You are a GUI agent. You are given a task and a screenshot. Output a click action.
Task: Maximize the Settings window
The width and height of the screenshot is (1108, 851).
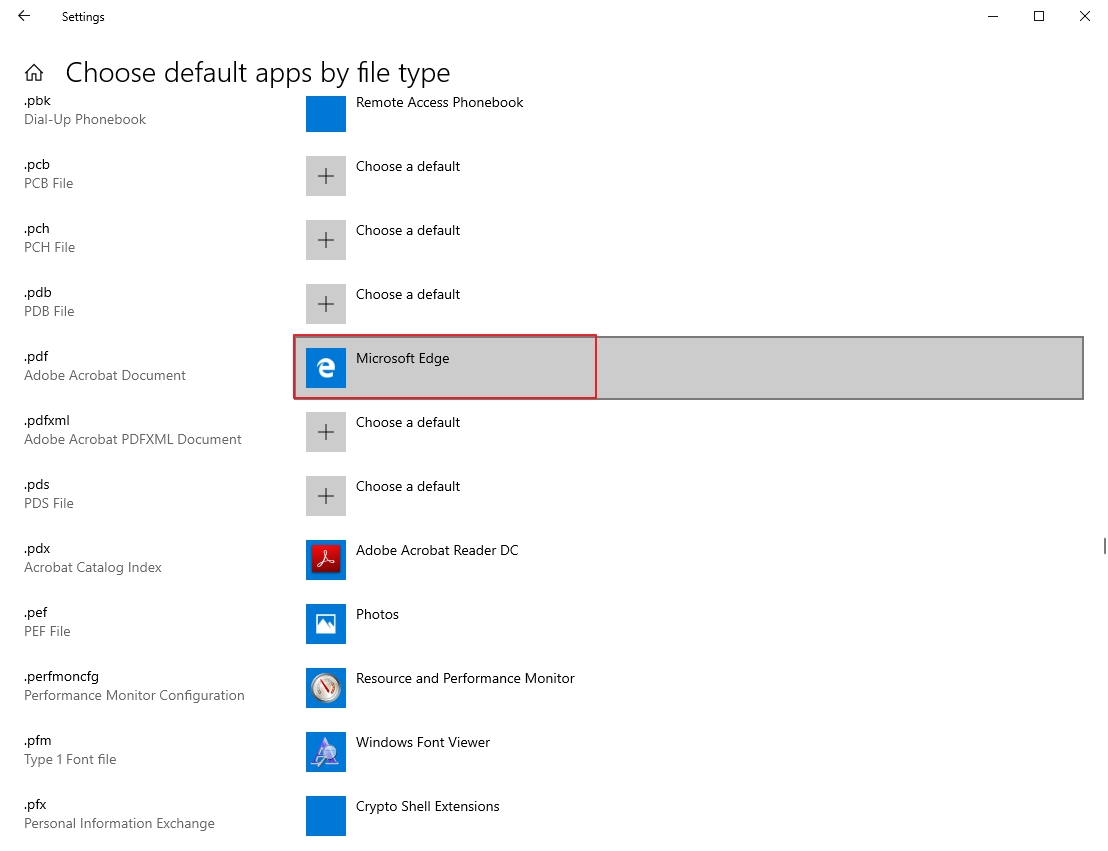point(1039,16)
